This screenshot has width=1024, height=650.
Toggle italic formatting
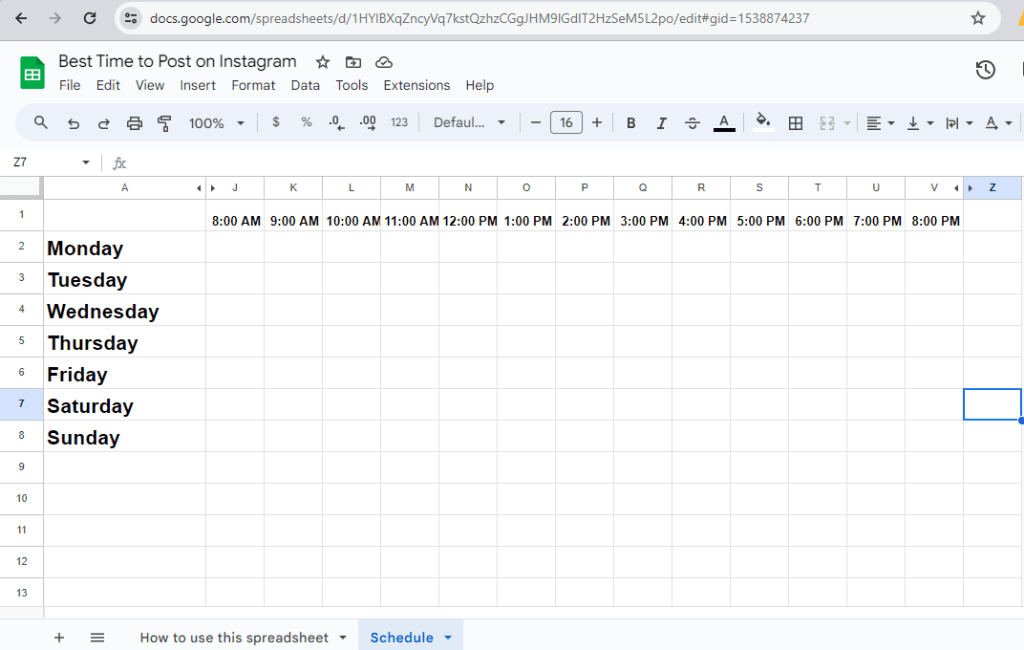[662, 122]
